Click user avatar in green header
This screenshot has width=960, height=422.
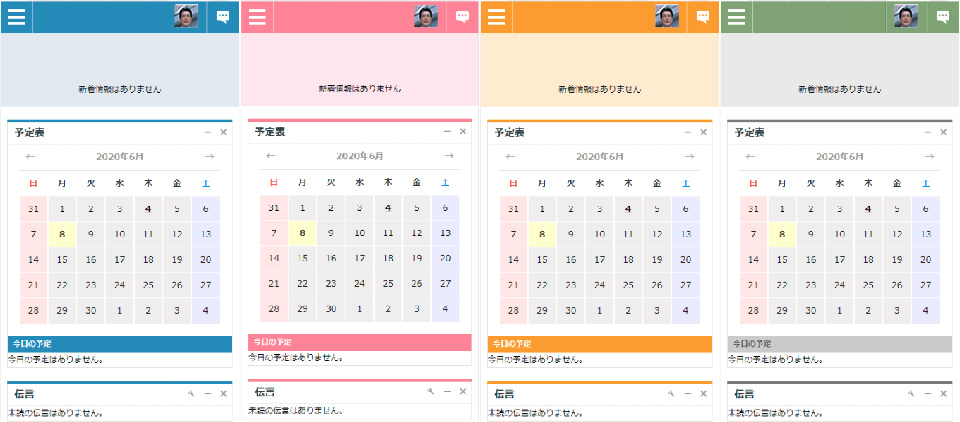coord(906,16)
